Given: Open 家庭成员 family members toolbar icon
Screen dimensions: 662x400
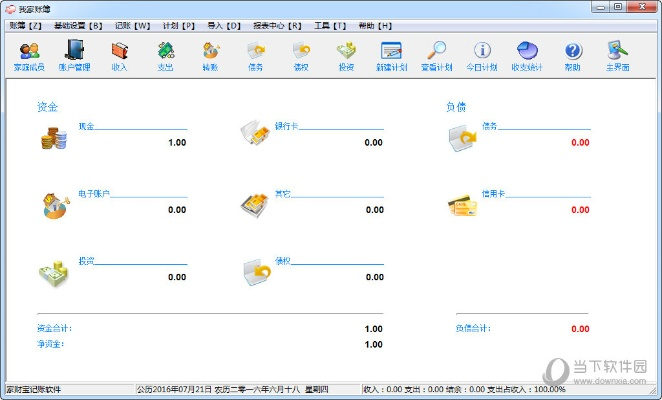Looking at the screenshot, I should (29, 56).
